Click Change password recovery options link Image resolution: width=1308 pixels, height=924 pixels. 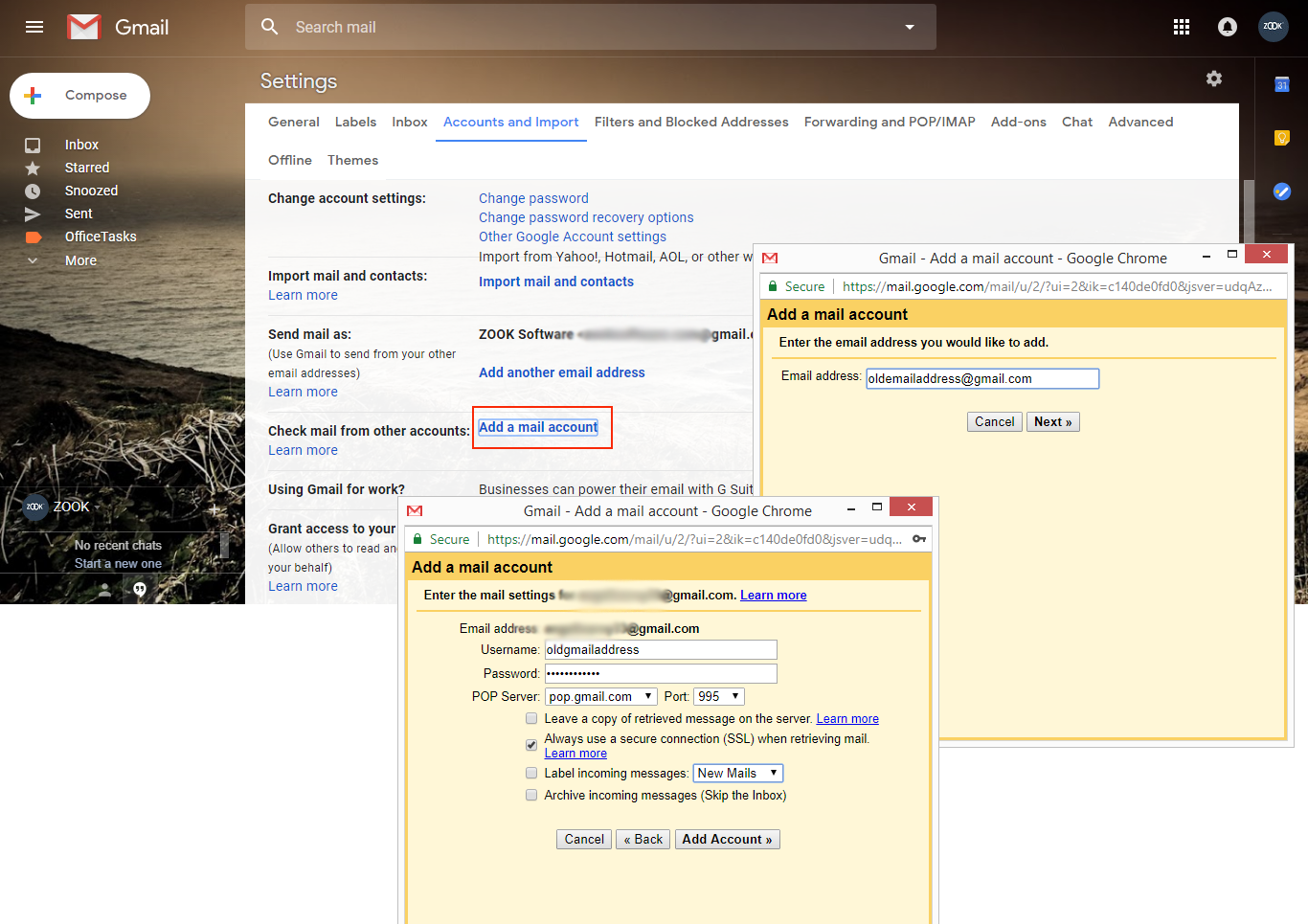586,217
